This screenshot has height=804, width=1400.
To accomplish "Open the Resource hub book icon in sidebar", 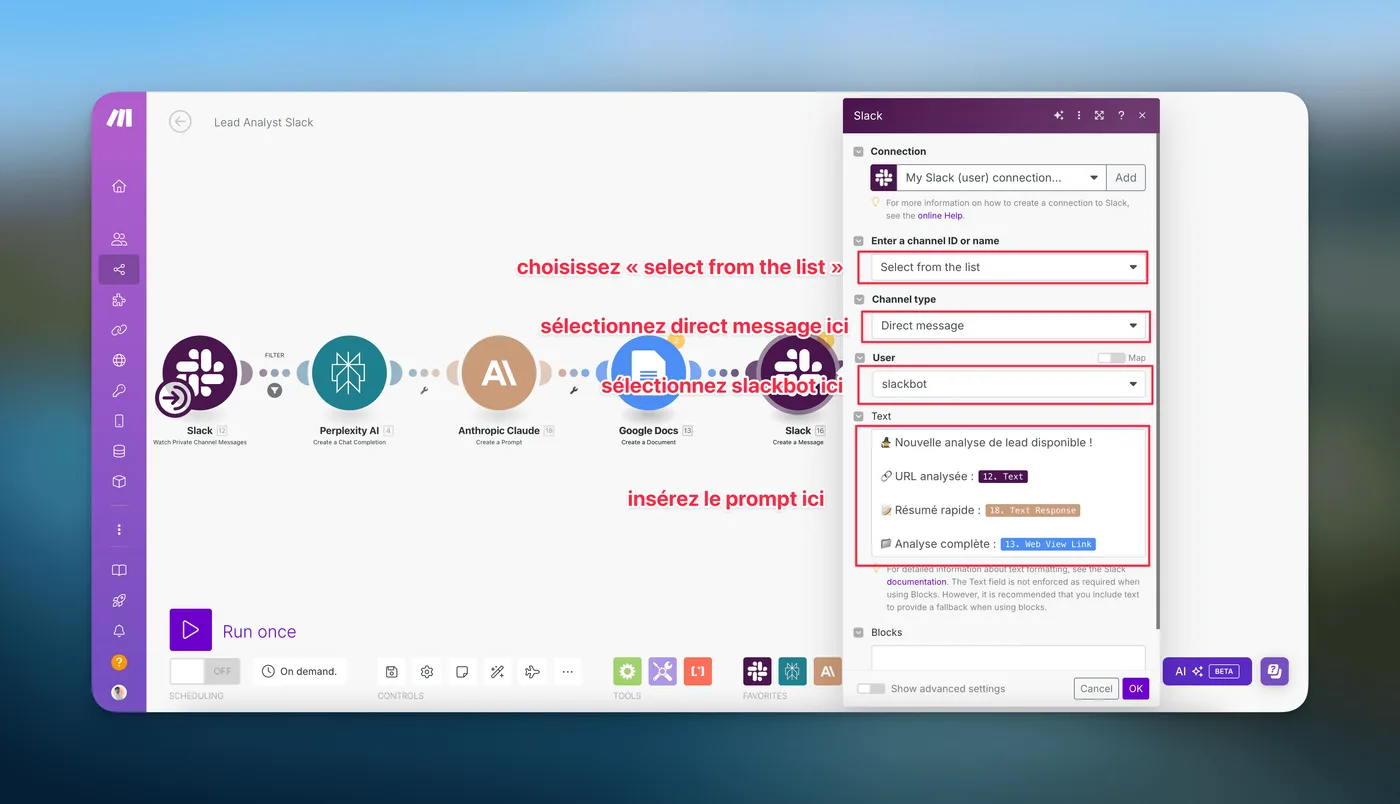I will tap(119, 570).
